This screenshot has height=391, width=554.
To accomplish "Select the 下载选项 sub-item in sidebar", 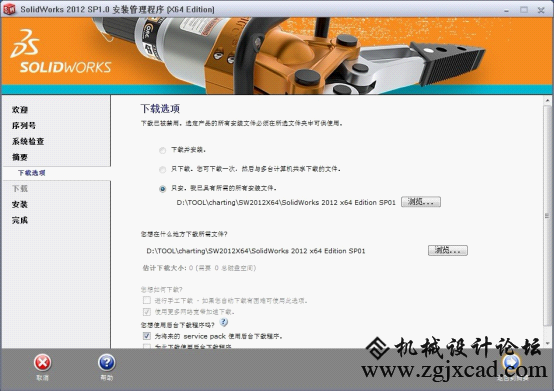I will pos(32,173).
